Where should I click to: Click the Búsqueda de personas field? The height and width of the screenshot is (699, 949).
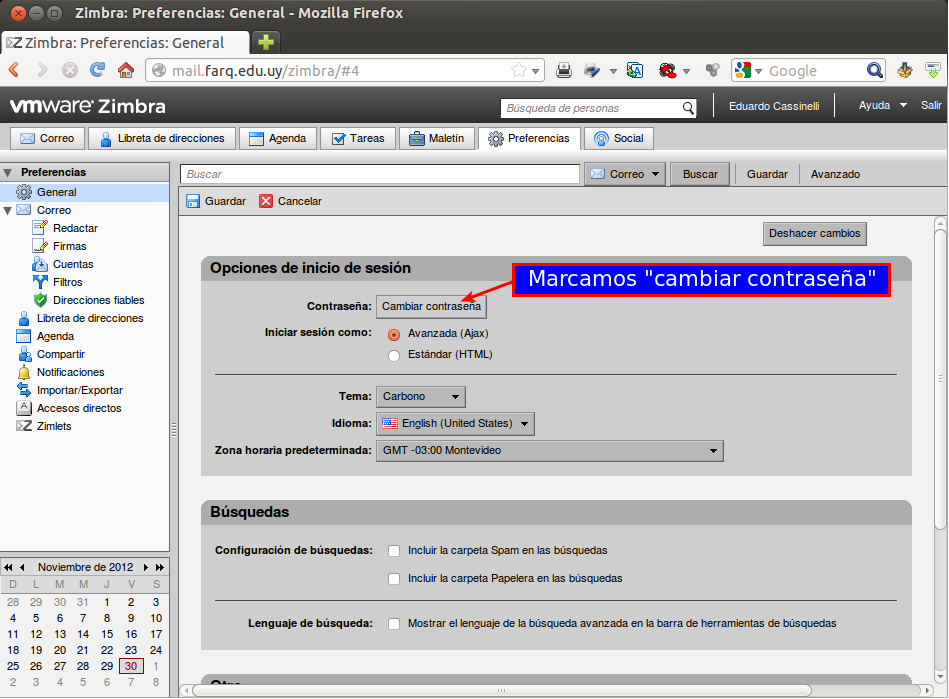pos(590,108)
